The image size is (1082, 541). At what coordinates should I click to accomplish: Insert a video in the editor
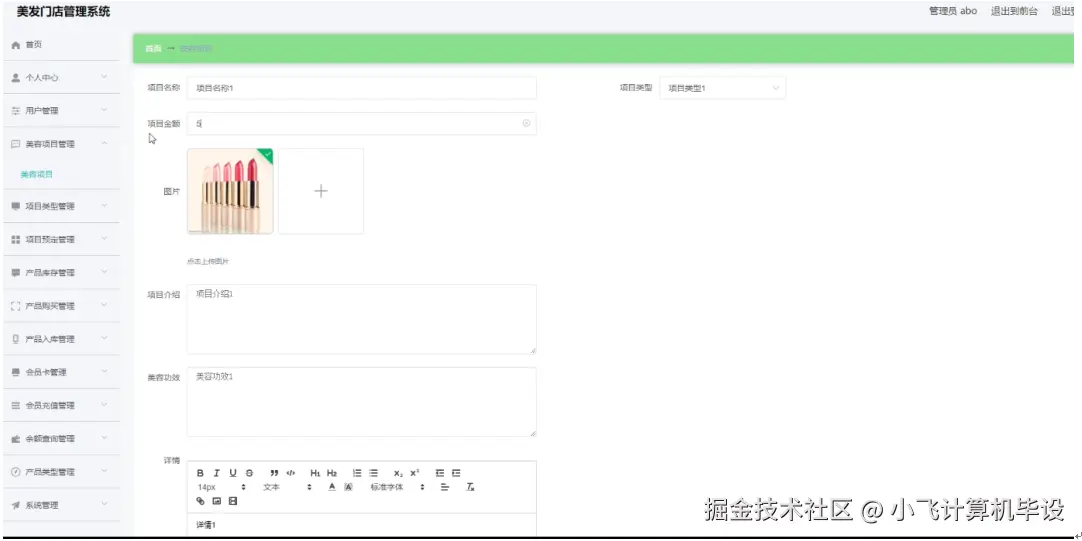coord(233,501)
